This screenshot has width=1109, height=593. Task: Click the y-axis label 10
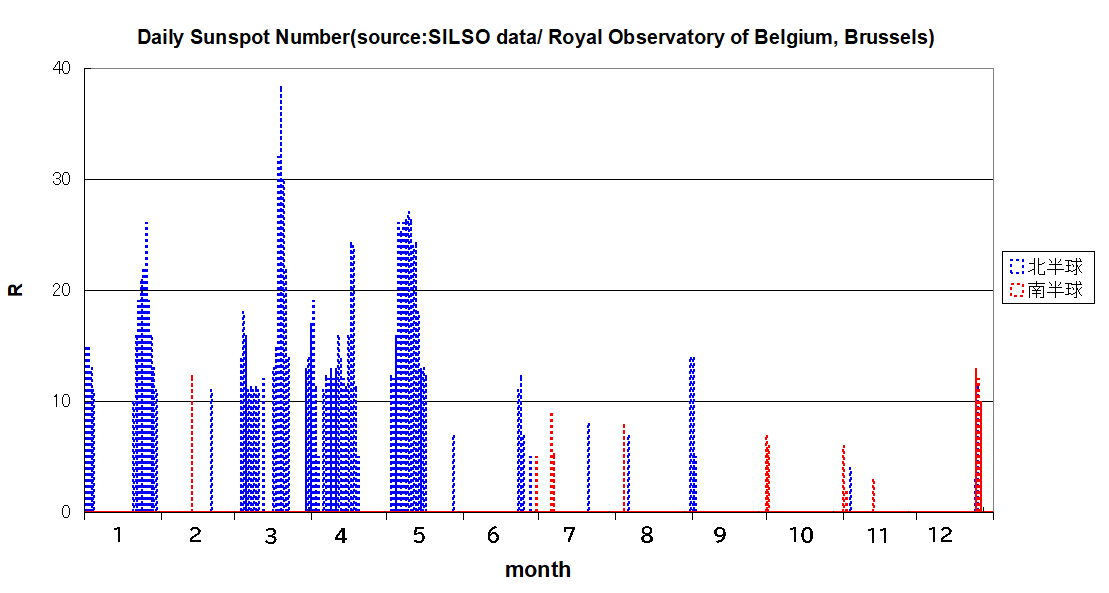(x=62, y=401)
